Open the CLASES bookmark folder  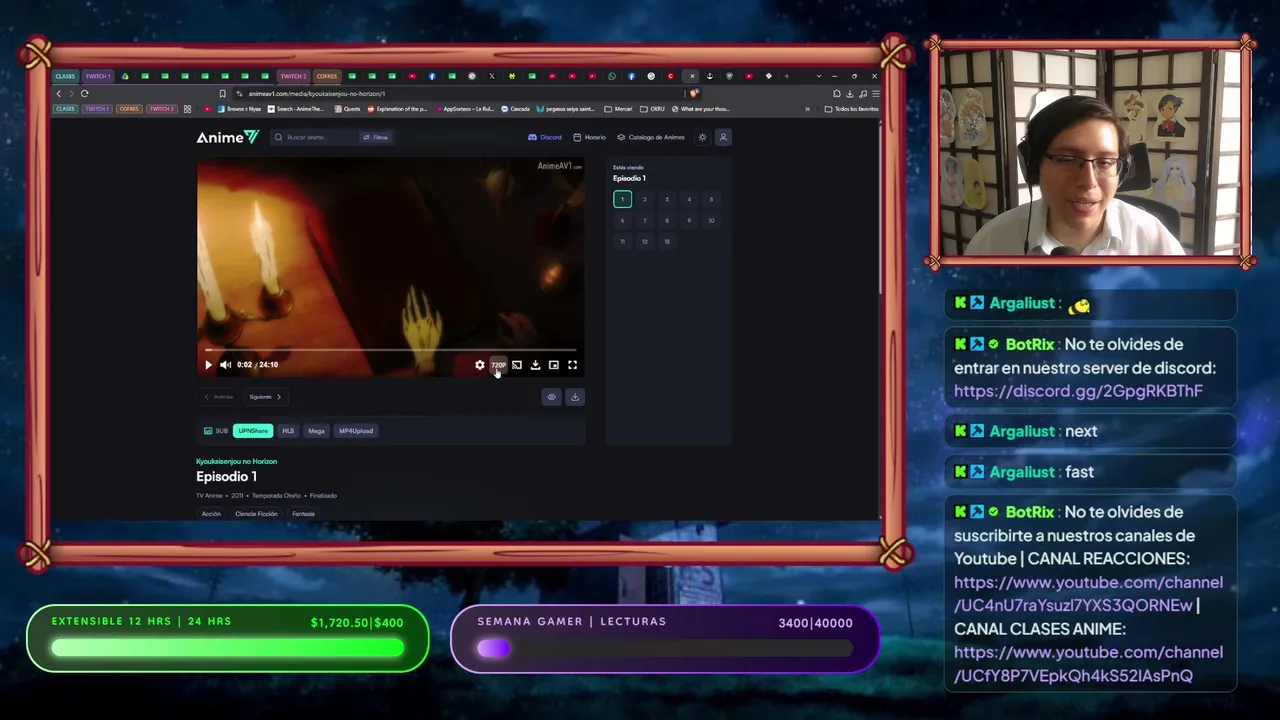coord(65,109)
